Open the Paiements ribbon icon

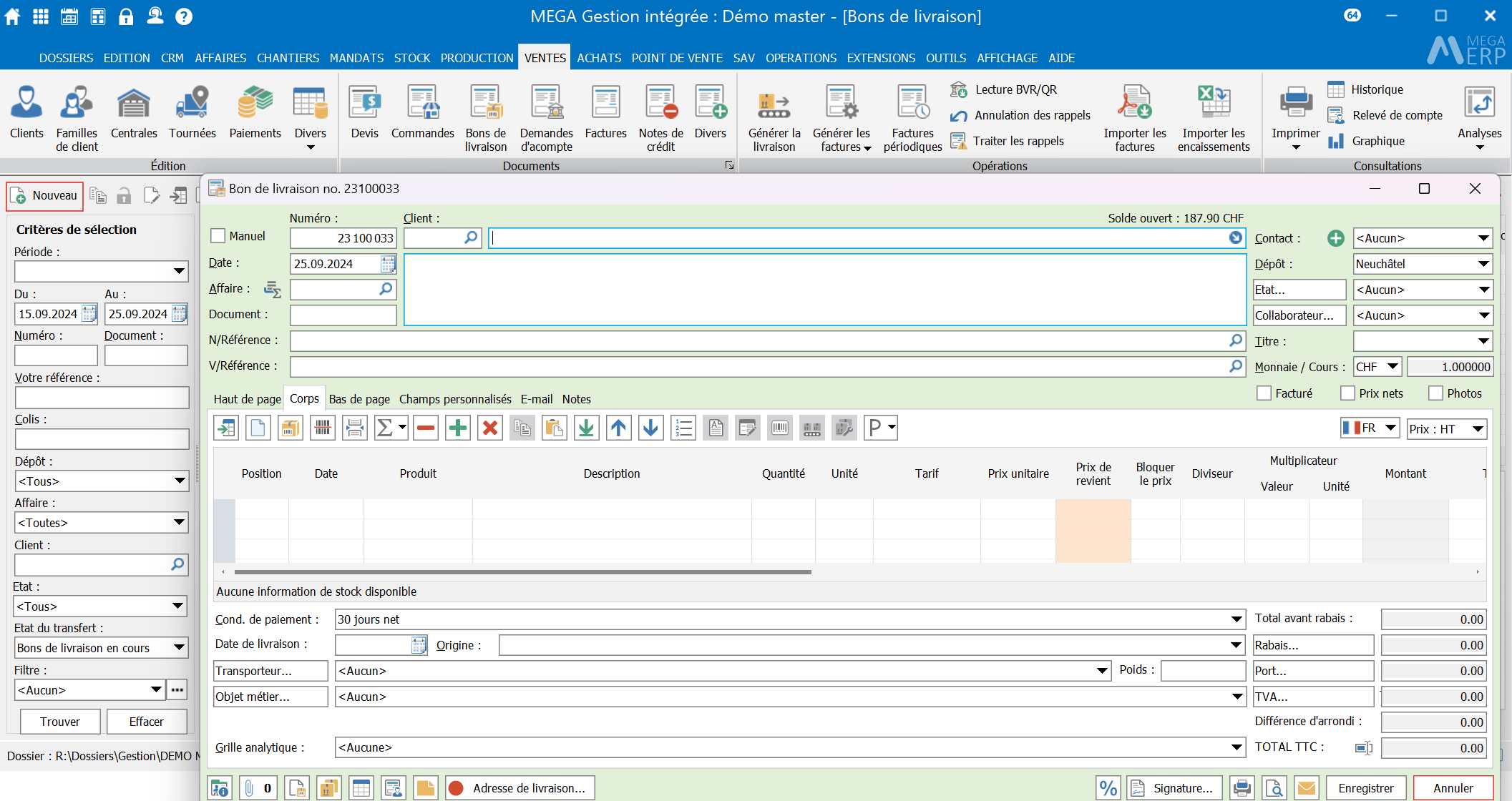255,112
